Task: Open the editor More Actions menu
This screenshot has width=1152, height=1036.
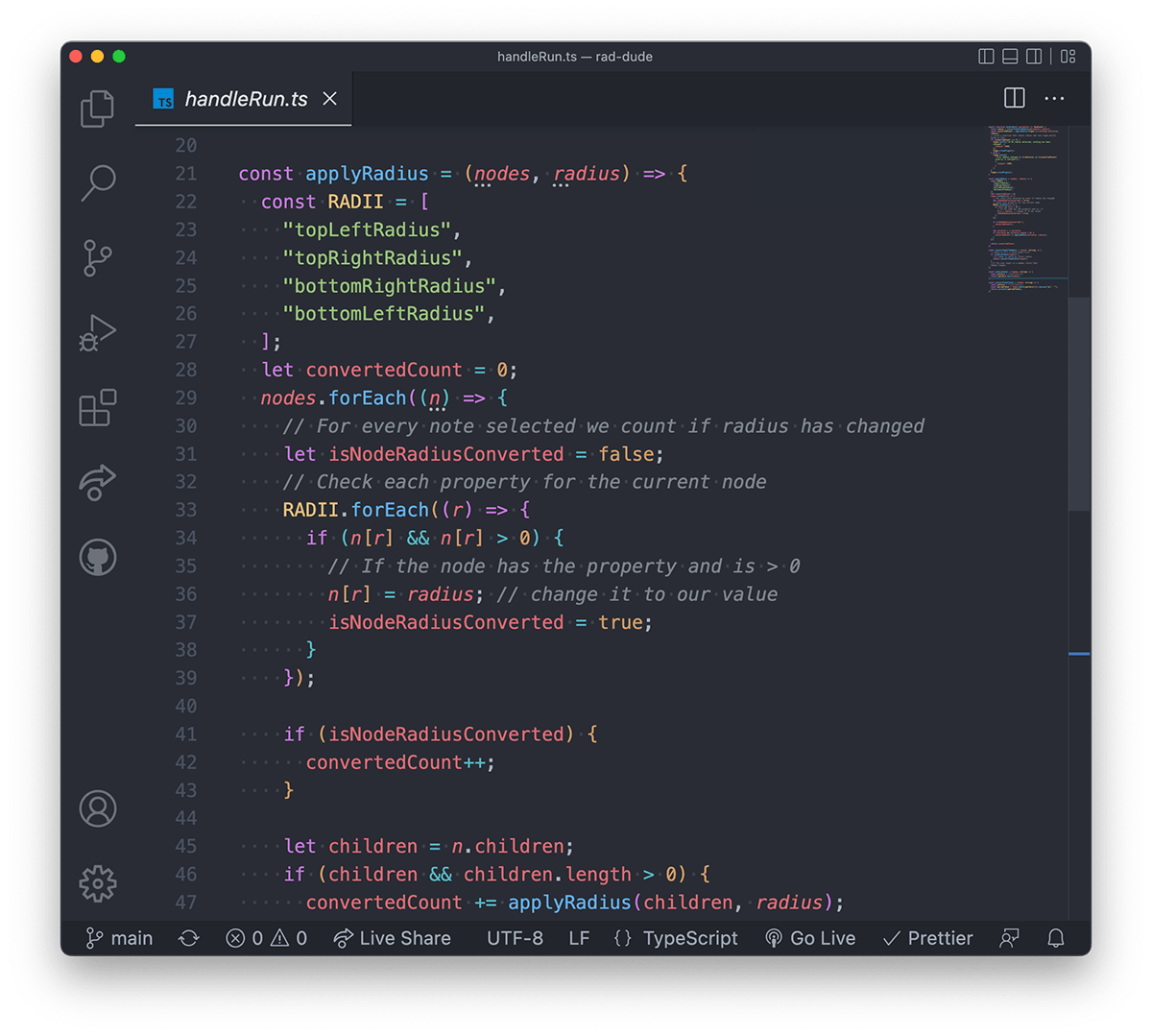Action: pyautogui.click(x=1054, y=98)
